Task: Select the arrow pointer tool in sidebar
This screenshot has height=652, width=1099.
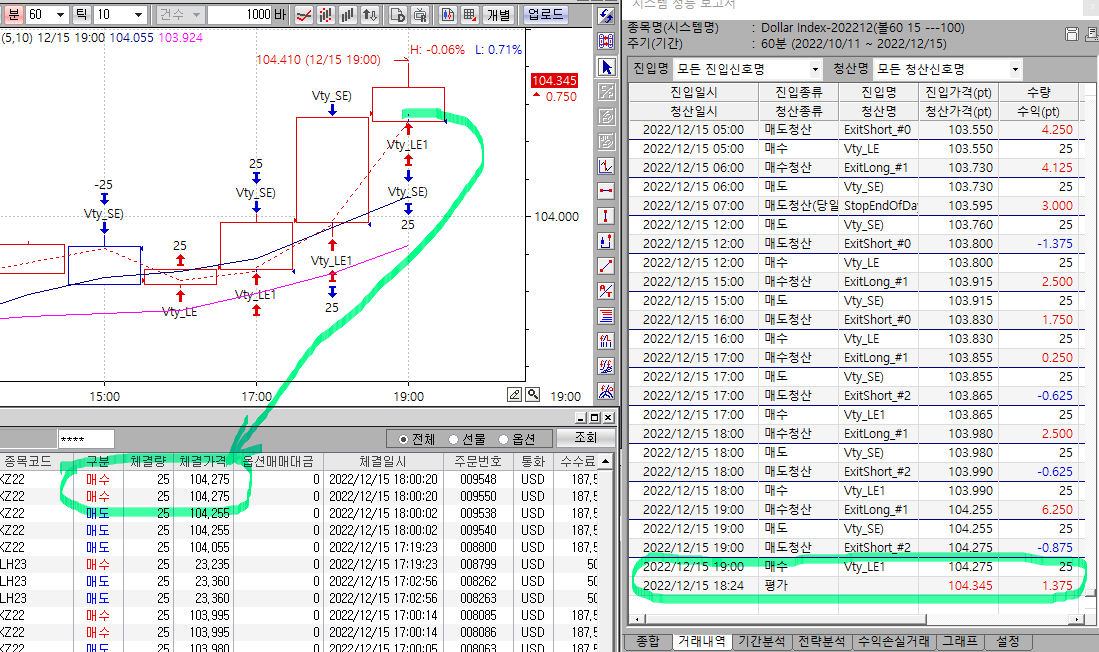Action: point(606,67)
